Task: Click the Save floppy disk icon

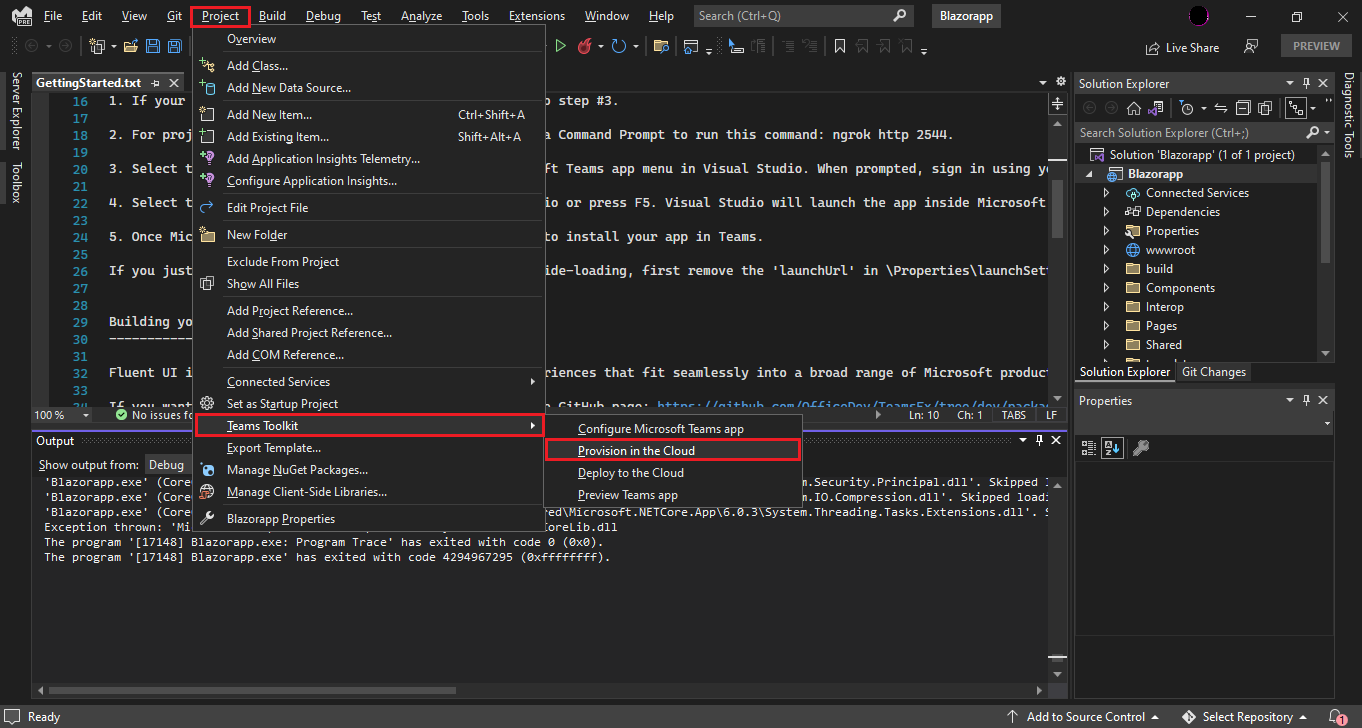Action: tap(152, 46)
